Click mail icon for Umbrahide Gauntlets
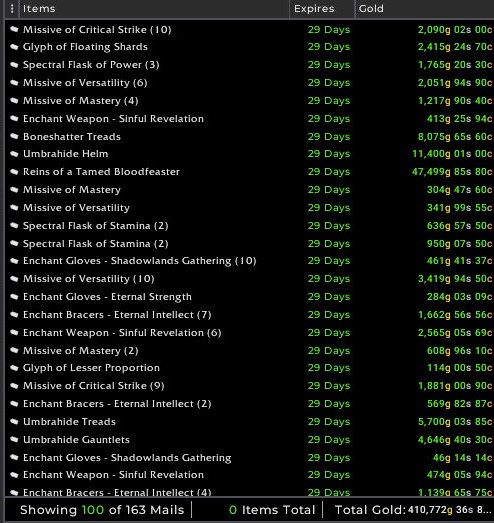Screen dimensions: 494x523 pos(14,440)
